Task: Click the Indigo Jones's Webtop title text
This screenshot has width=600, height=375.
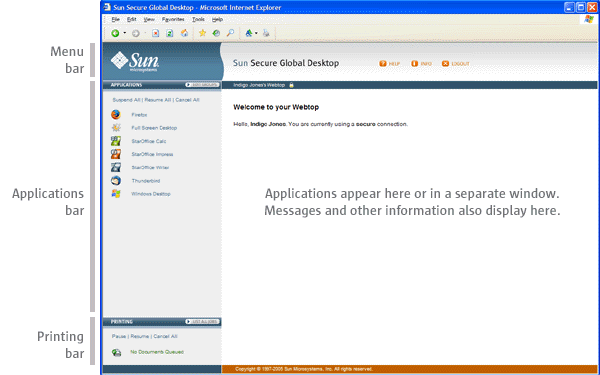Action: tap(259, 85)
